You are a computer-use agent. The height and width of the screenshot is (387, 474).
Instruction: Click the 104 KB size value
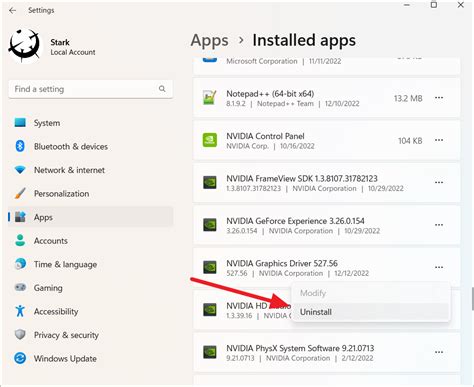(410, 141)
